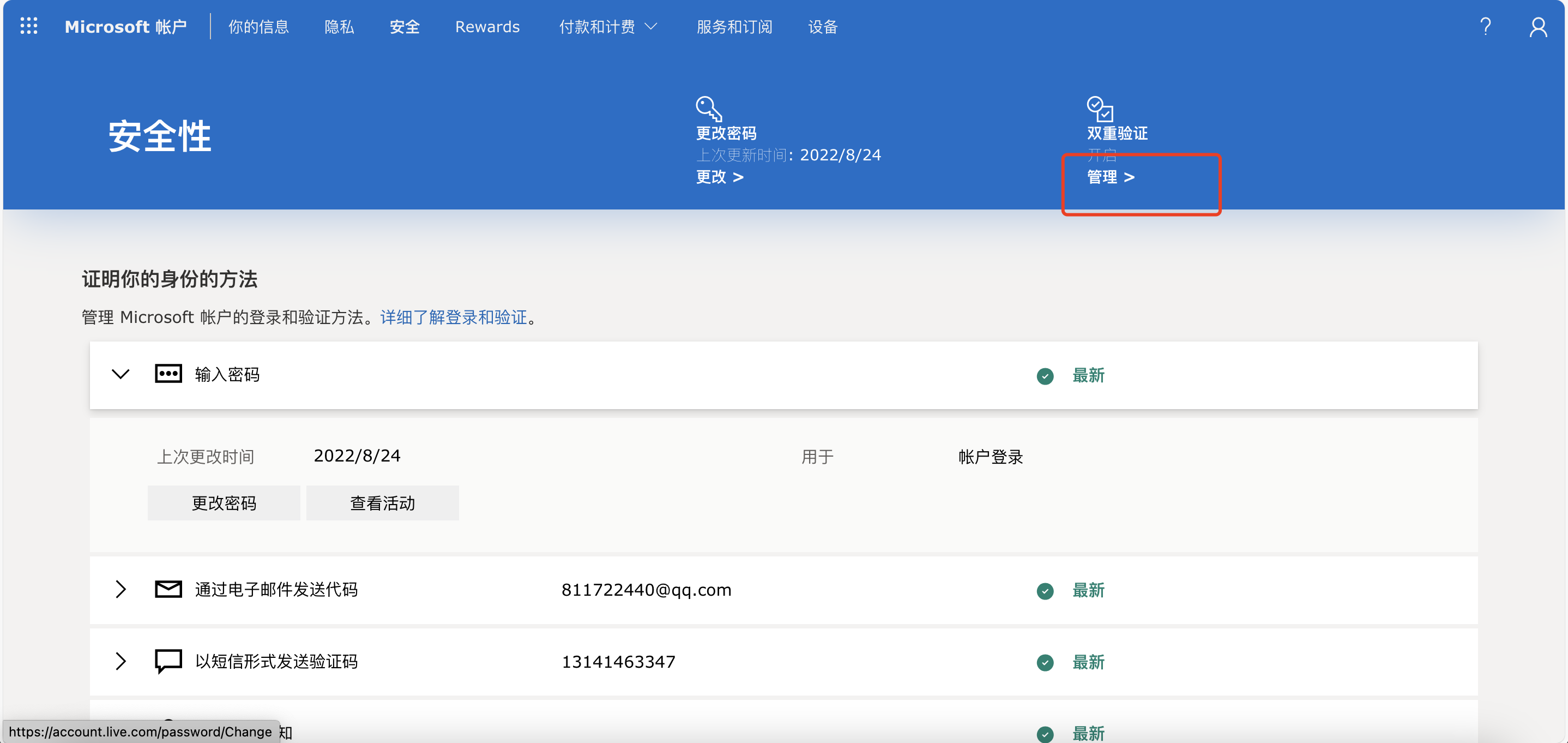The width and height of the screenshot is (1568, 743).
Task: Click the envelope icon for email code
Action: [168, 589]
